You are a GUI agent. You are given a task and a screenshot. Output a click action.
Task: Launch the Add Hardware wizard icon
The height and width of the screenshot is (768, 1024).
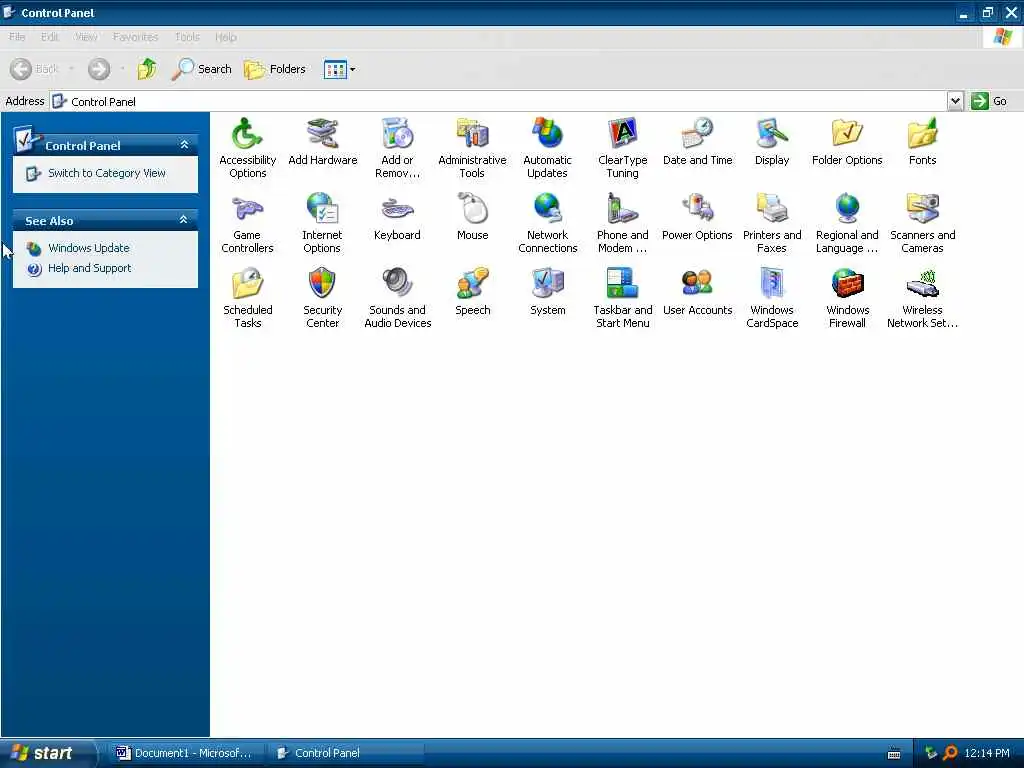pyautogui.click(x=323, y=133)
